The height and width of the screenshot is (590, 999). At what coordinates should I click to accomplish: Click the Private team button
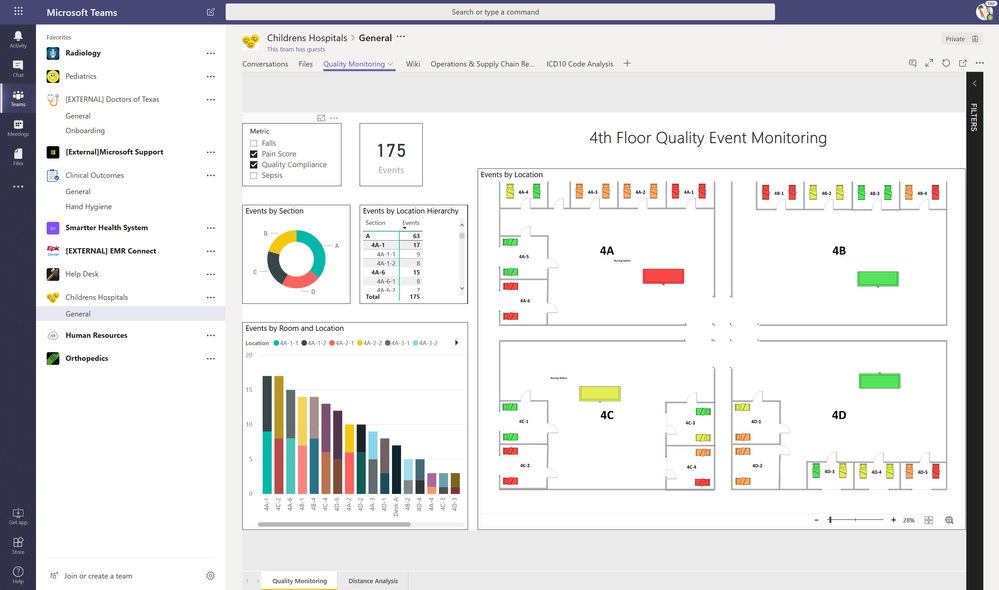point(961,39)
